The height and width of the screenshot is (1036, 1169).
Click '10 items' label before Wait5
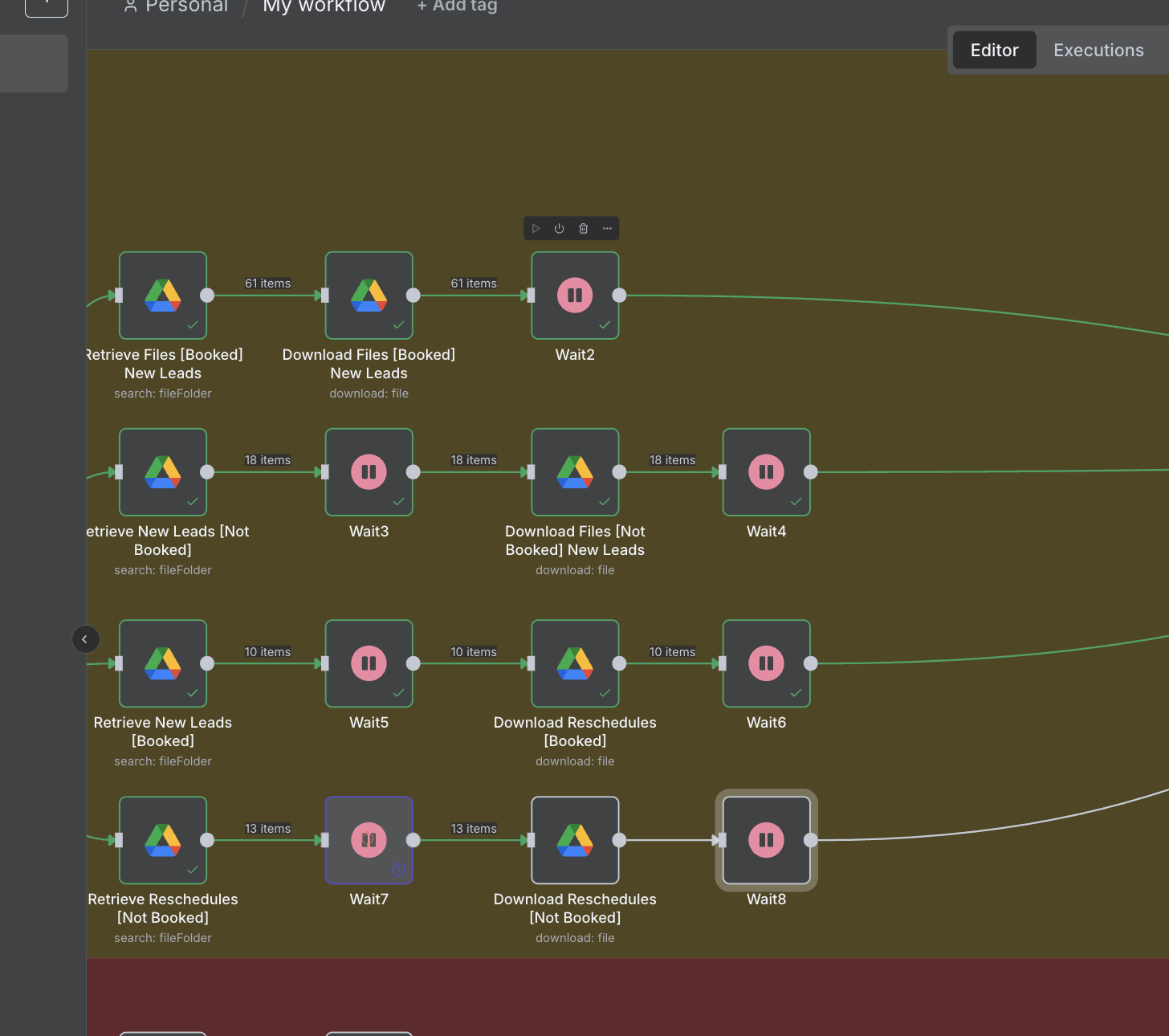[x=268, y=652]
